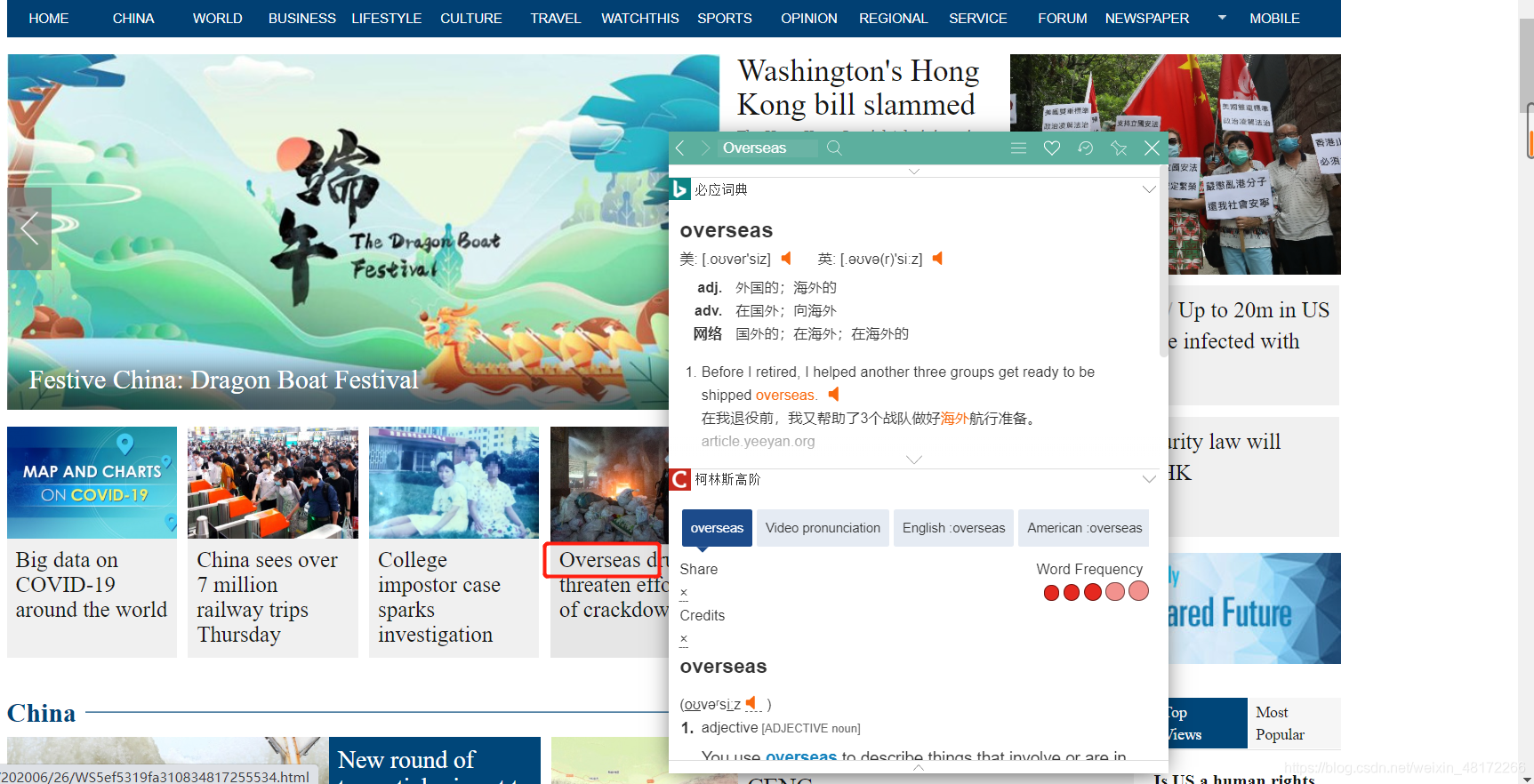The image size is (1534, 784).
Task: Collapse the Bing dictionary section
Action: pos(1149,189)
